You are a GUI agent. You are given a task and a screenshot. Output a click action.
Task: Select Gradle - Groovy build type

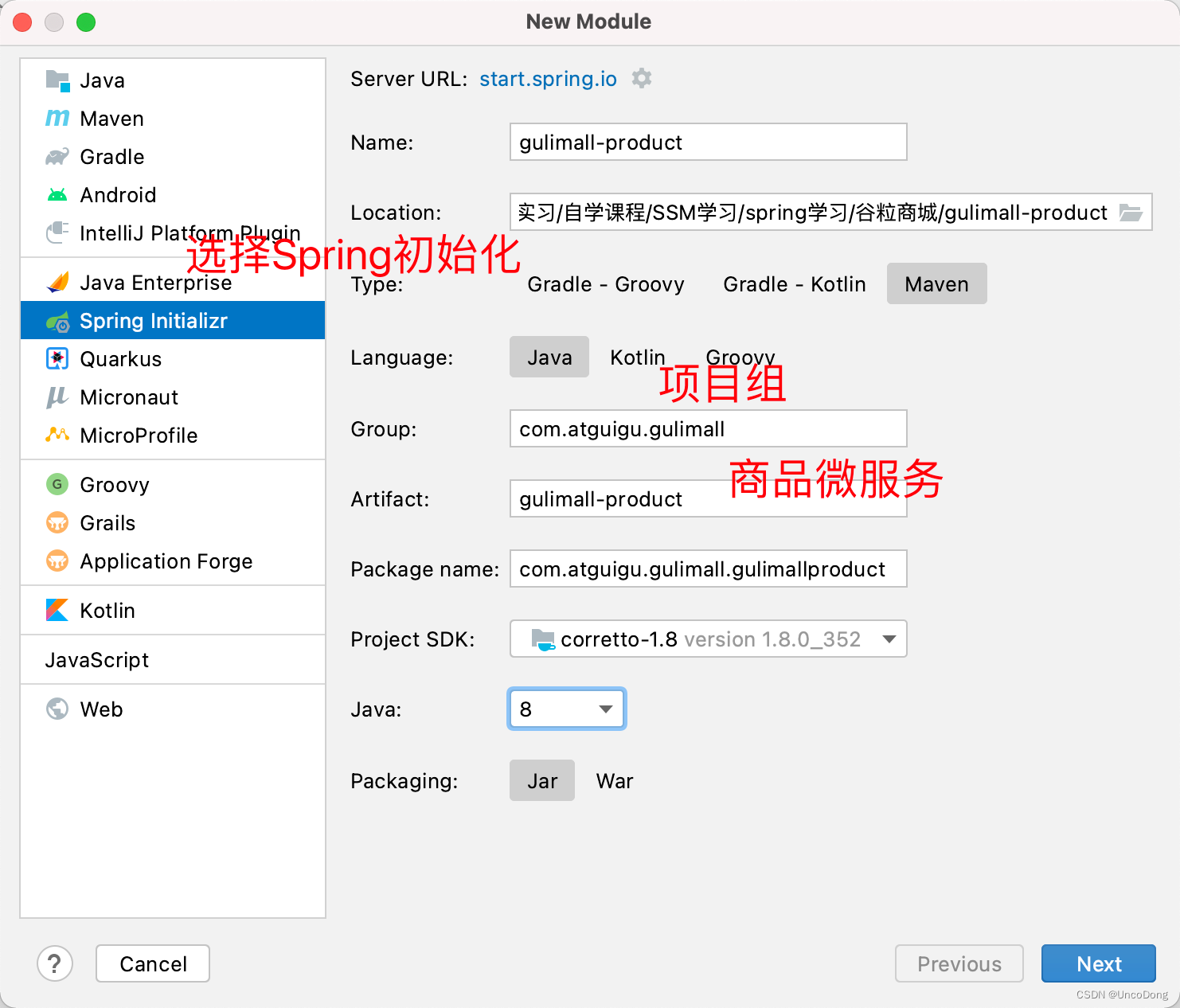click(606, 284)
